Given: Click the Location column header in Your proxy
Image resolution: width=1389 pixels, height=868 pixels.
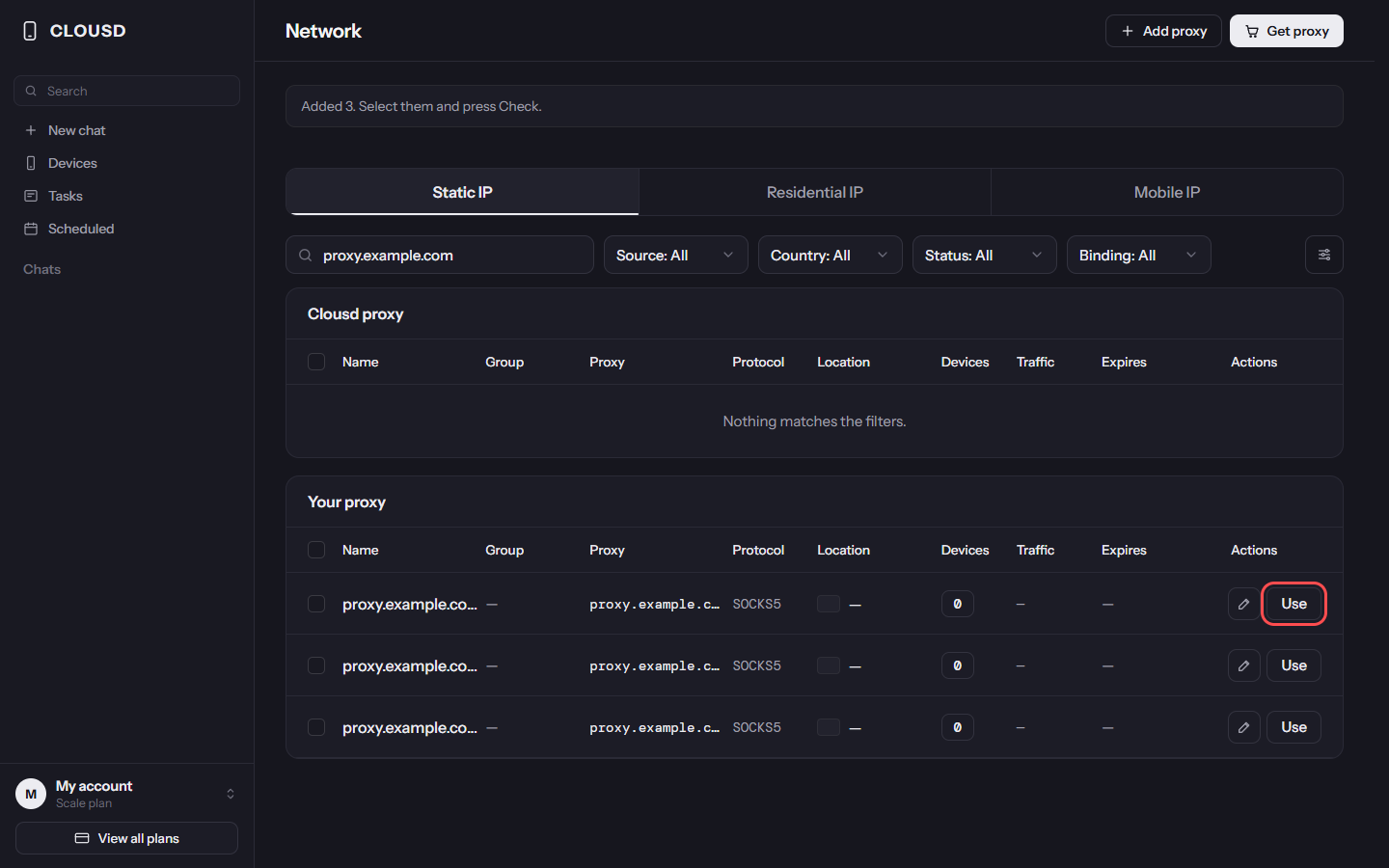Looking at the screenshot, I should (x=843, y=550).
